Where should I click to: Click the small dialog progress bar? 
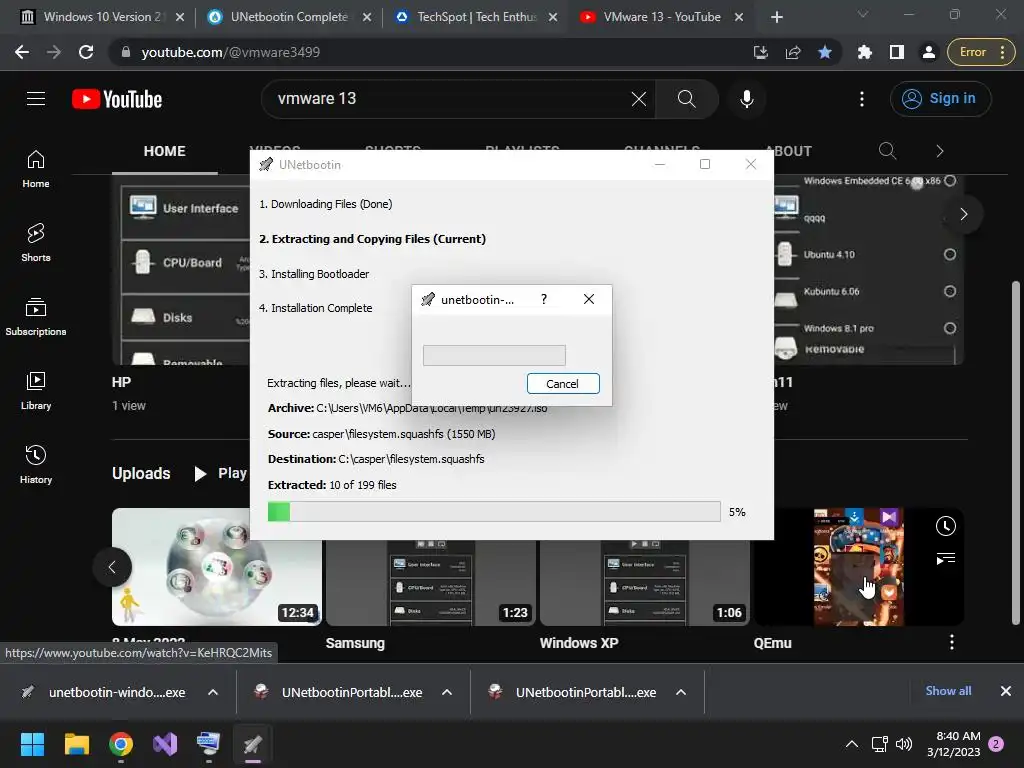click(494, 355)
